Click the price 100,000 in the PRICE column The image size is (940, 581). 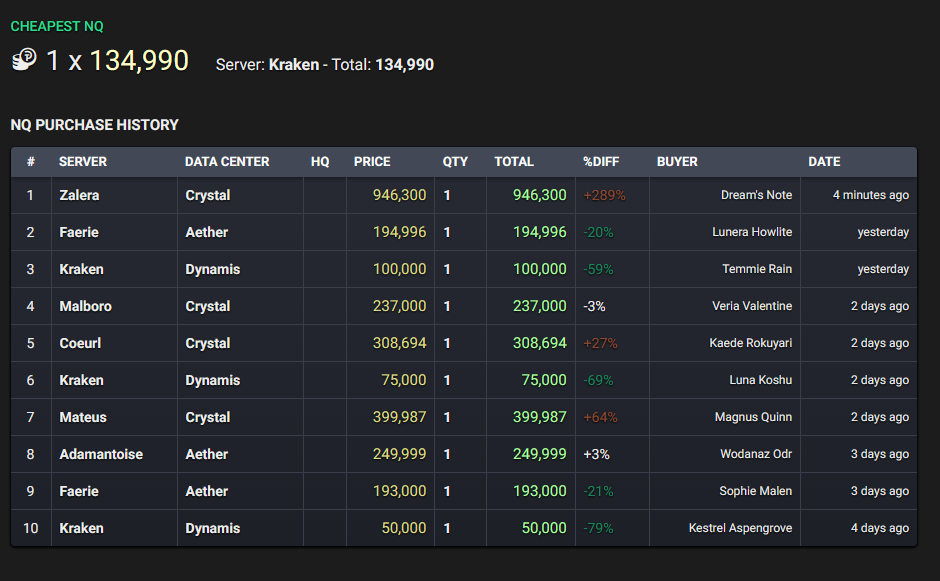coord(399,269)
